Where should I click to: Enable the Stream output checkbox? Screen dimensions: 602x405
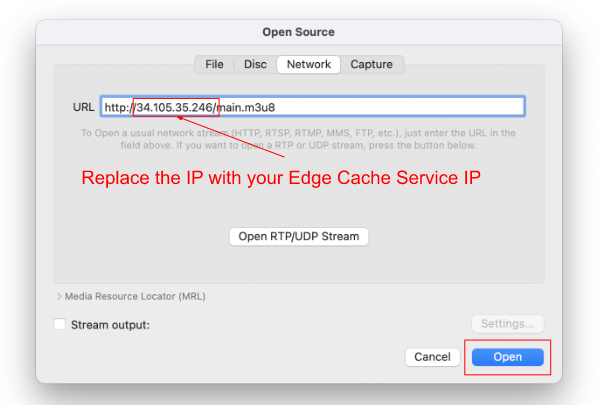[60, 324]
